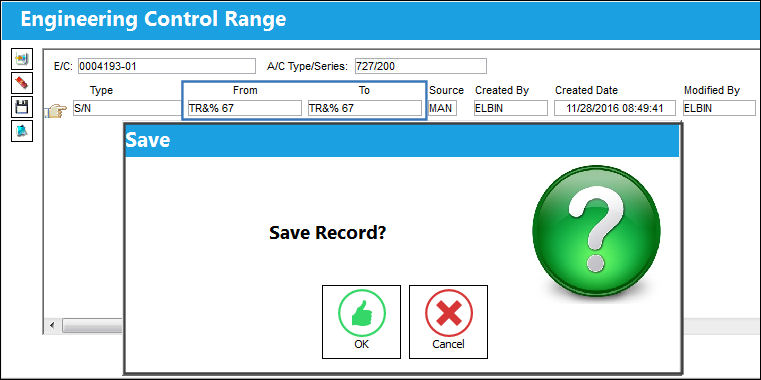Click the To field with TR&% 67

365,108
